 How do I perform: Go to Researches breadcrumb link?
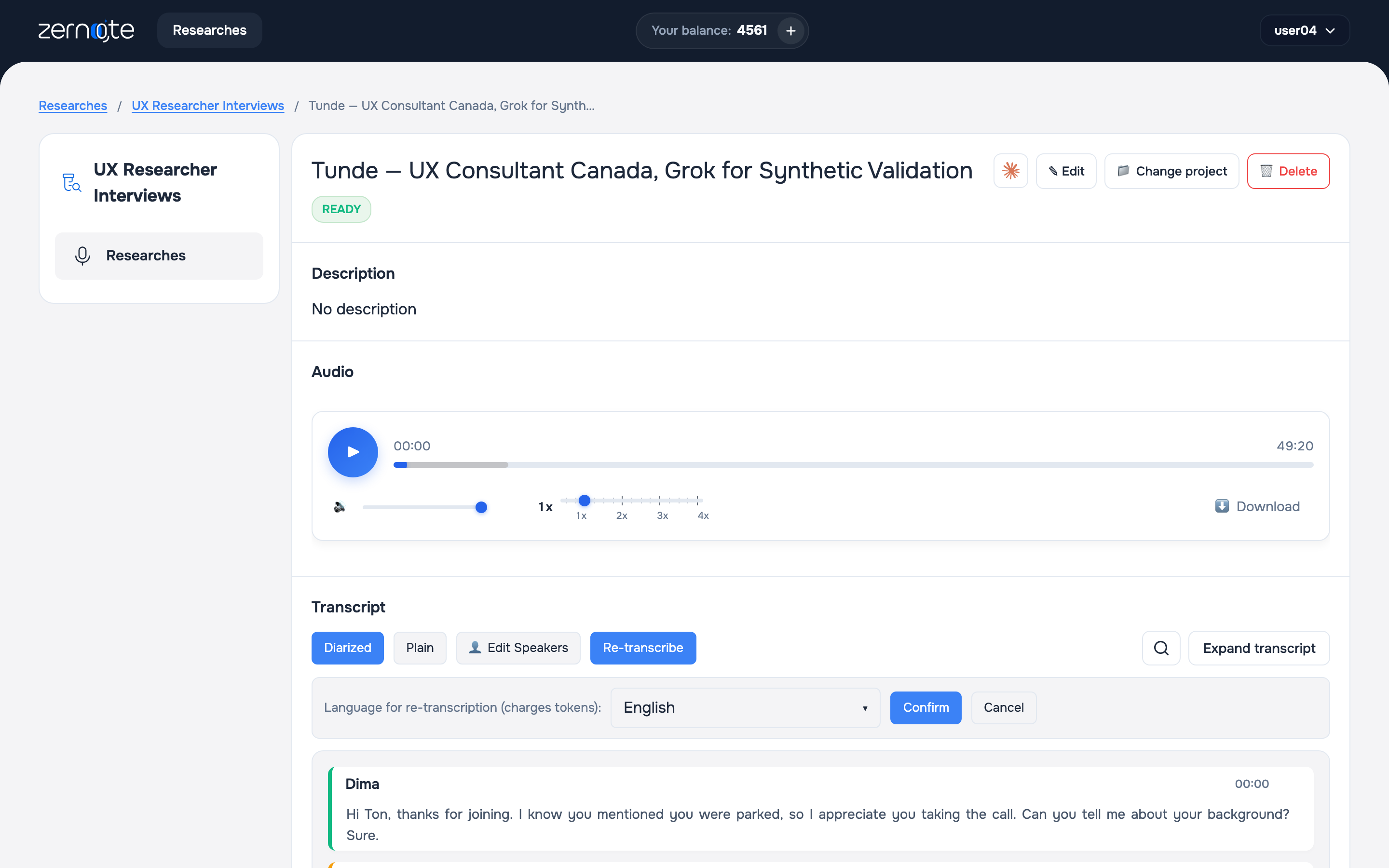tap(73, 106)
